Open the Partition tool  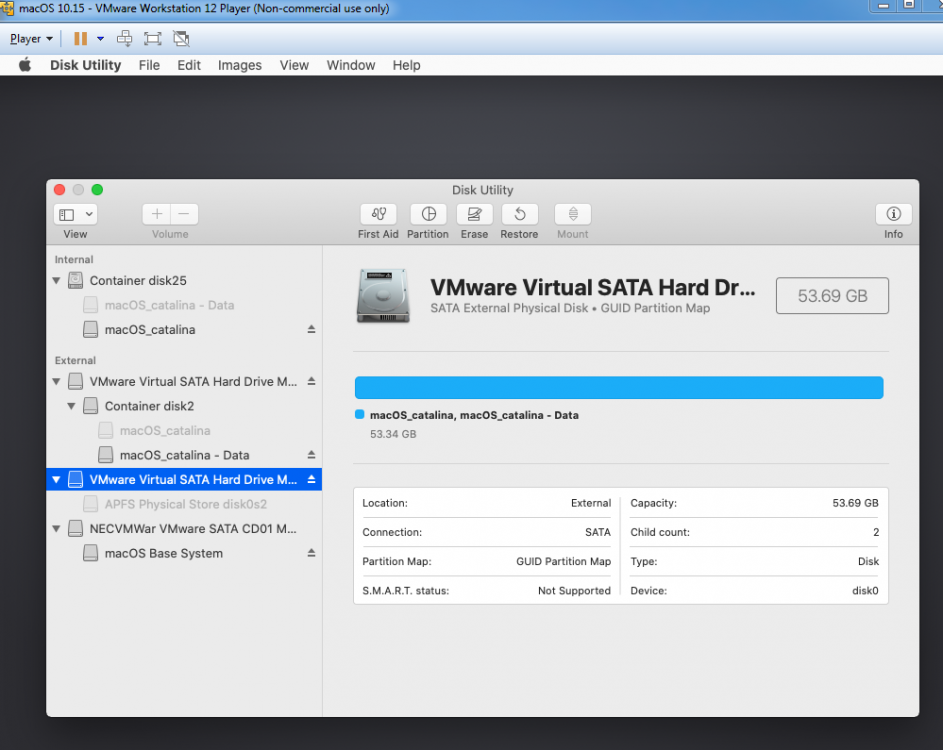click(x=428, y=214)
